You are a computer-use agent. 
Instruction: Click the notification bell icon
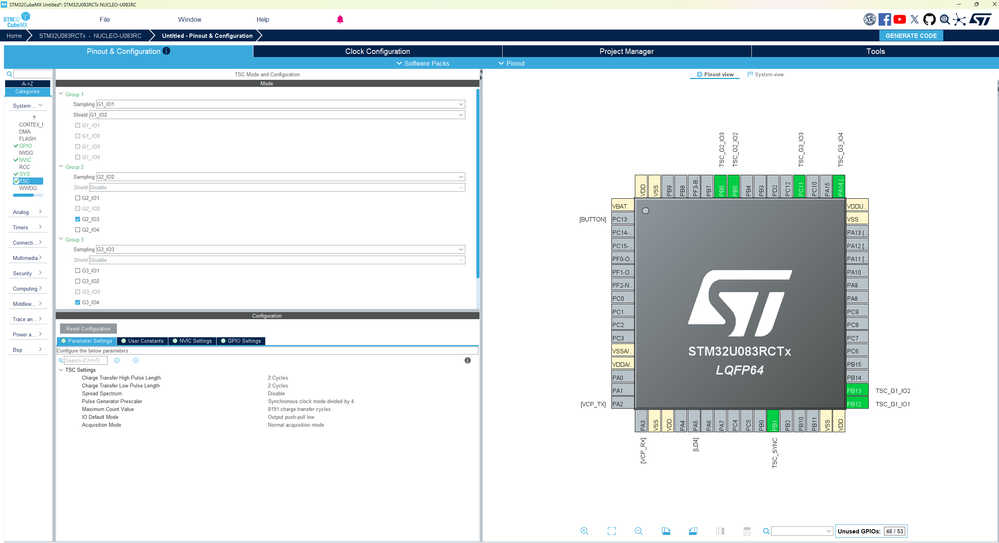340,19
